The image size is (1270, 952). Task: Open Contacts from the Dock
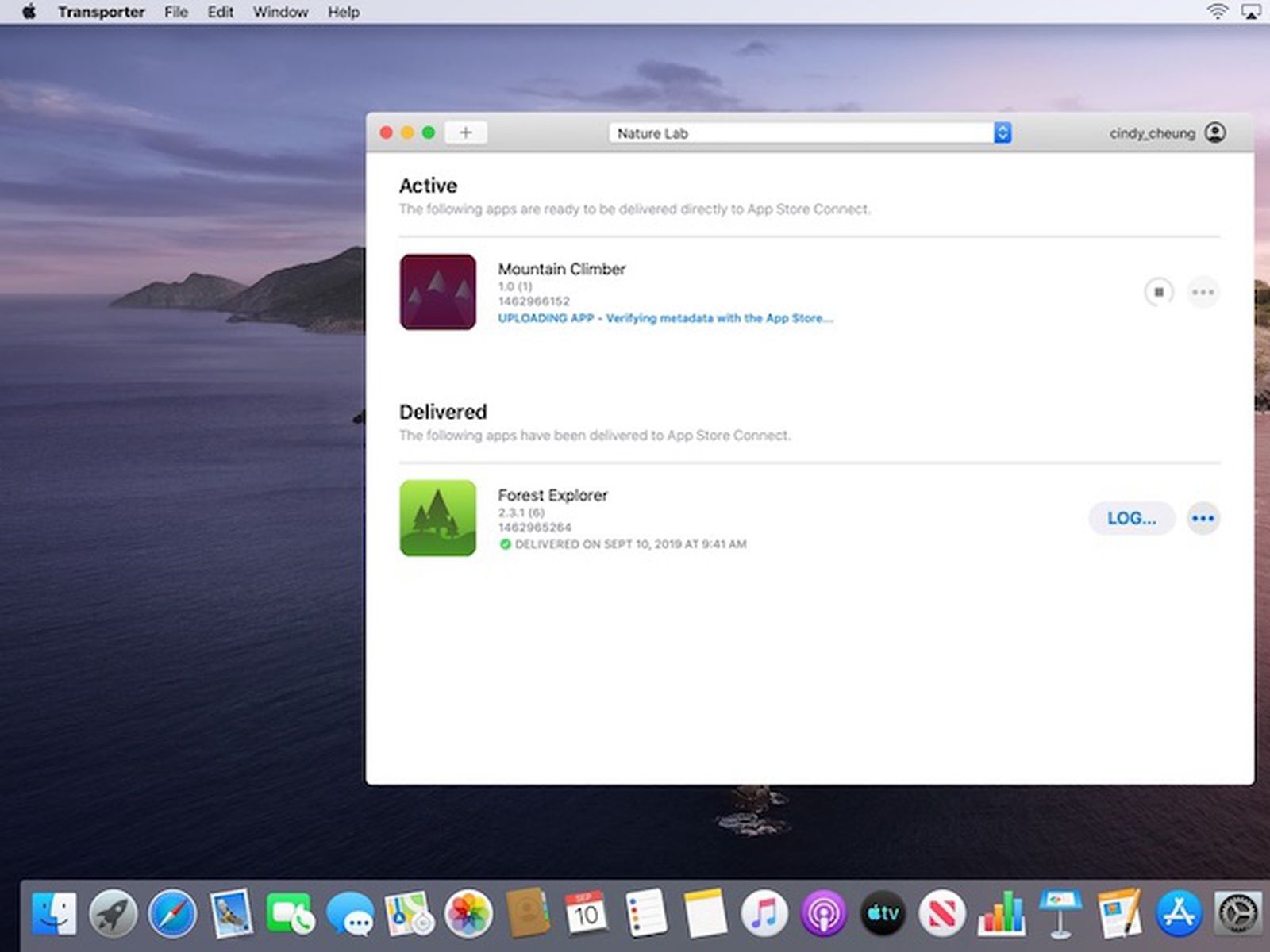528,913
